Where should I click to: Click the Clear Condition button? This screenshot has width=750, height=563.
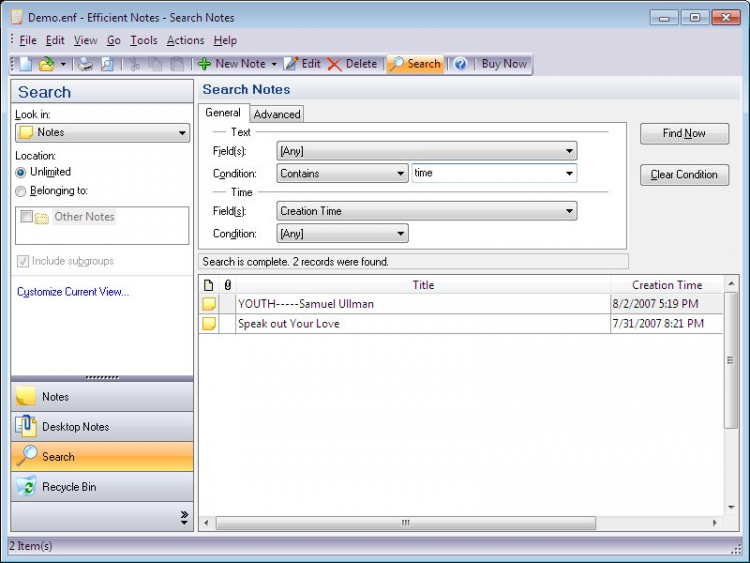684,175
